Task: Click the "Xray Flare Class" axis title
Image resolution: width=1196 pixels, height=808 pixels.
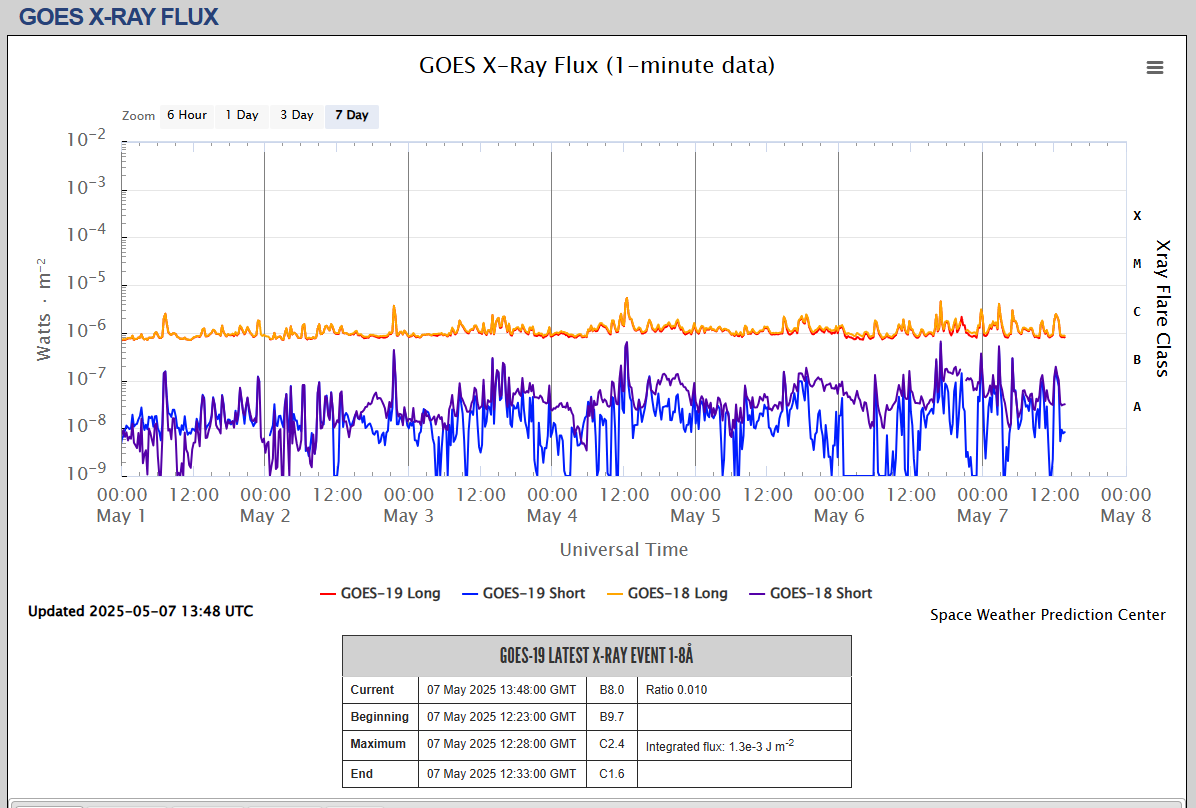Action: coord(1162,308)
